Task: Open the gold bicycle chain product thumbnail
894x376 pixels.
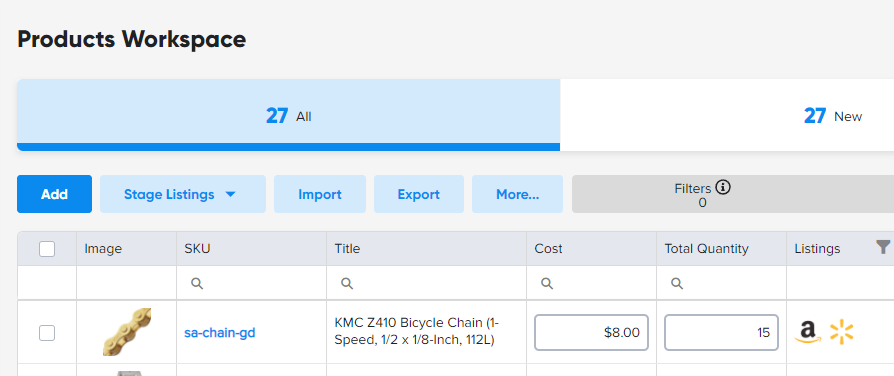Action: [127, 332]
